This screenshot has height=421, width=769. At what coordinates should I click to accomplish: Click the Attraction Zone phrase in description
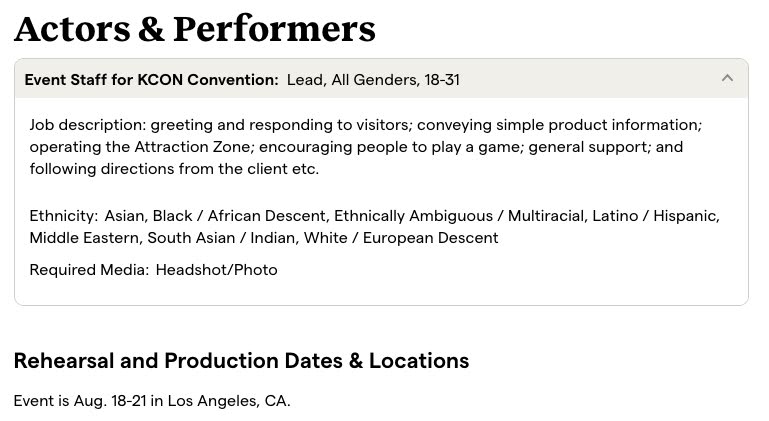click(192, 147)
